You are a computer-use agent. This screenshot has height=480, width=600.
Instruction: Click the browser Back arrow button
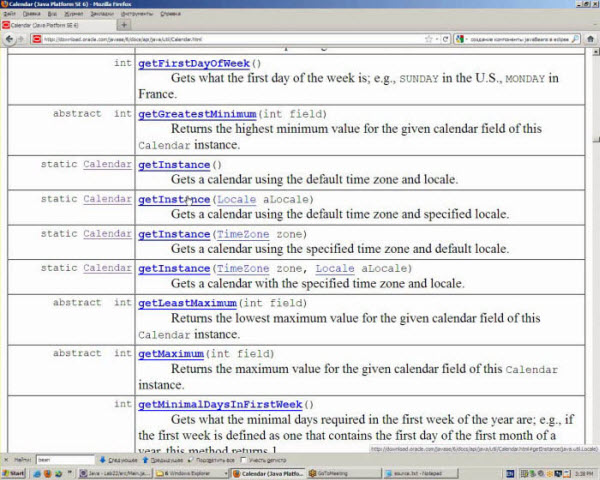coord(11,39)
